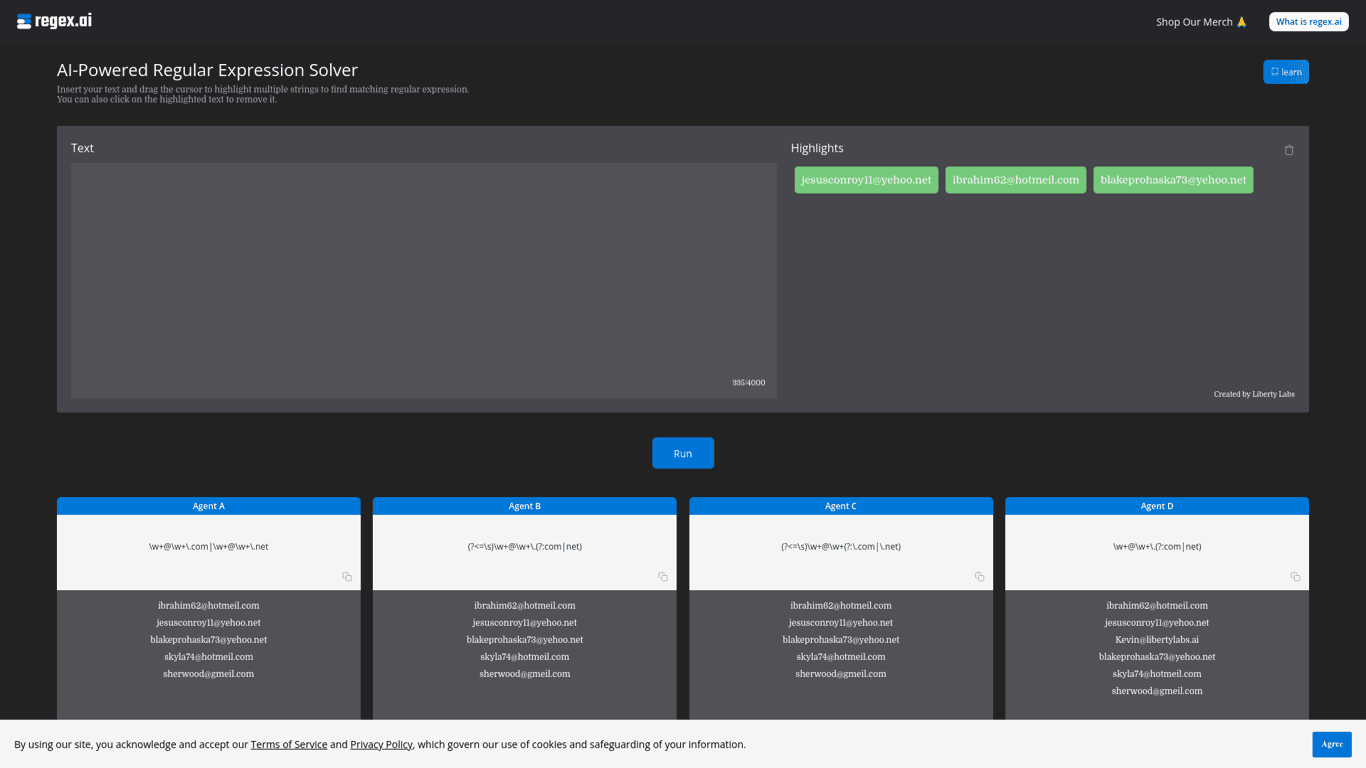Remove the blakeprohaska73@yehoo.net highlight chip
This screenshot has height=768, width=1366.
(1172, 180)
